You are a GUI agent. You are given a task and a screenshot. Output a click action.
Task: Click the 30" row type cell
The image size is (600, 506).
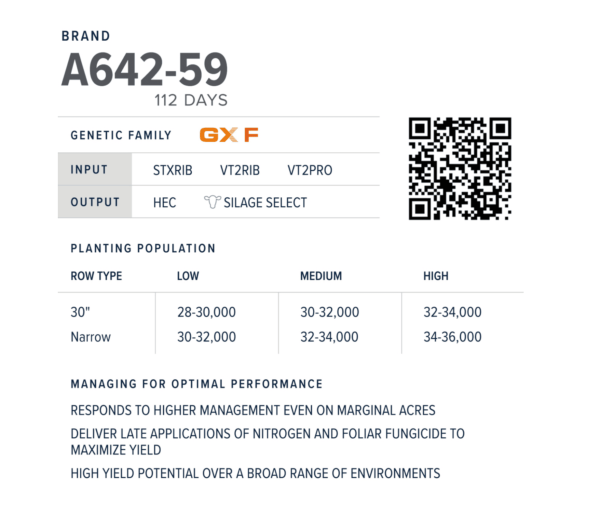80,312
